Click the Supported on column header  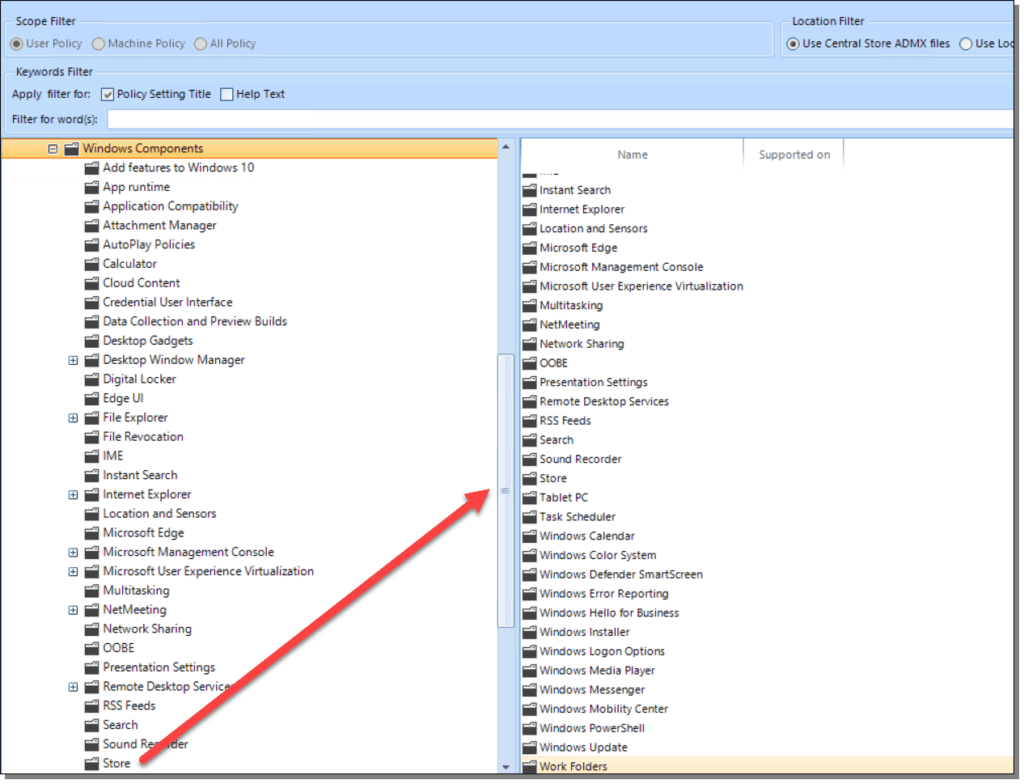pyautogui.click(x=794, y=155)
